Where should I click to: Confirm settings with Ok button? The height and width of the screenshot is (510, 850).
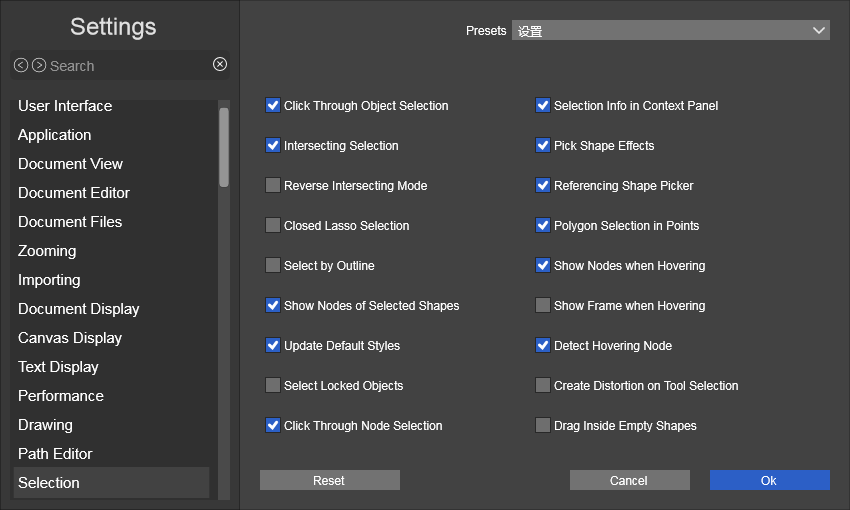coord(769,481)
